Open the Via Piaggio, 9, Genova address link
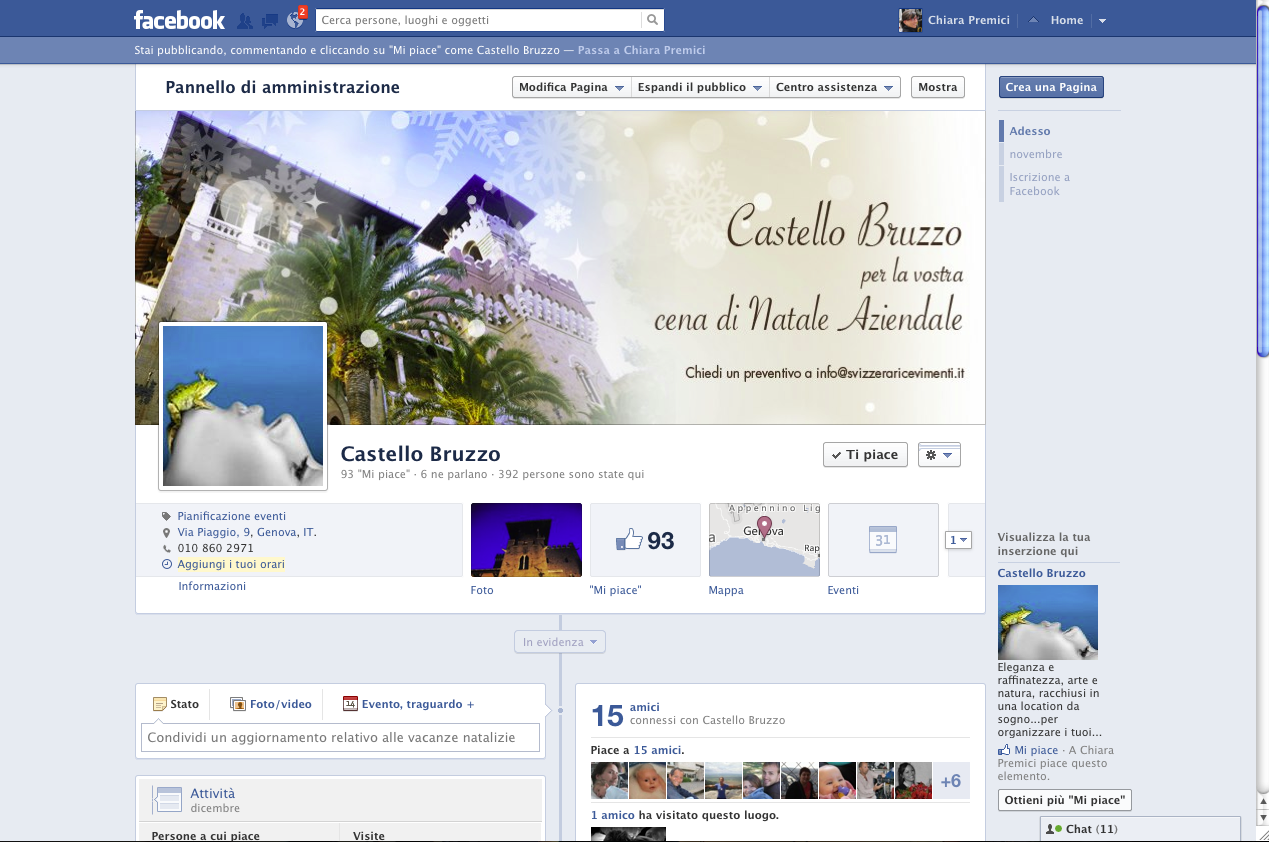1269x842 pixels. pyautogui.click(x=247, y=532)
